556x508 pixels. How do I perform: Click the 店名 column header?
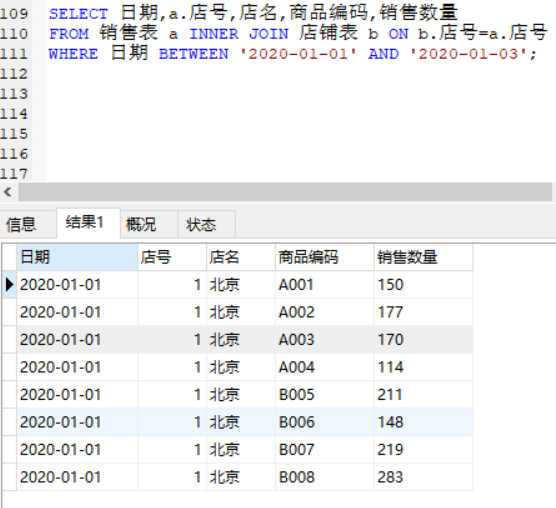pyautogui.click(x=241, y=257)
